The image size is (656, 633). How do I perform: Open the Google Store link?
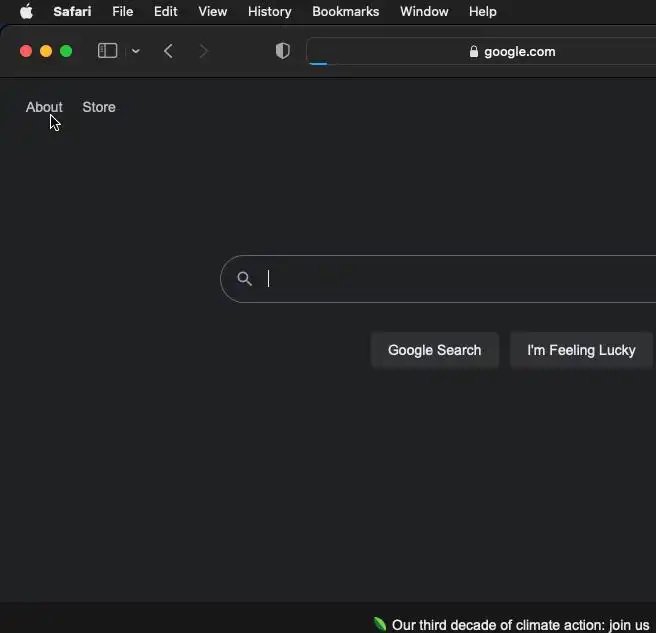coord(99,107)
